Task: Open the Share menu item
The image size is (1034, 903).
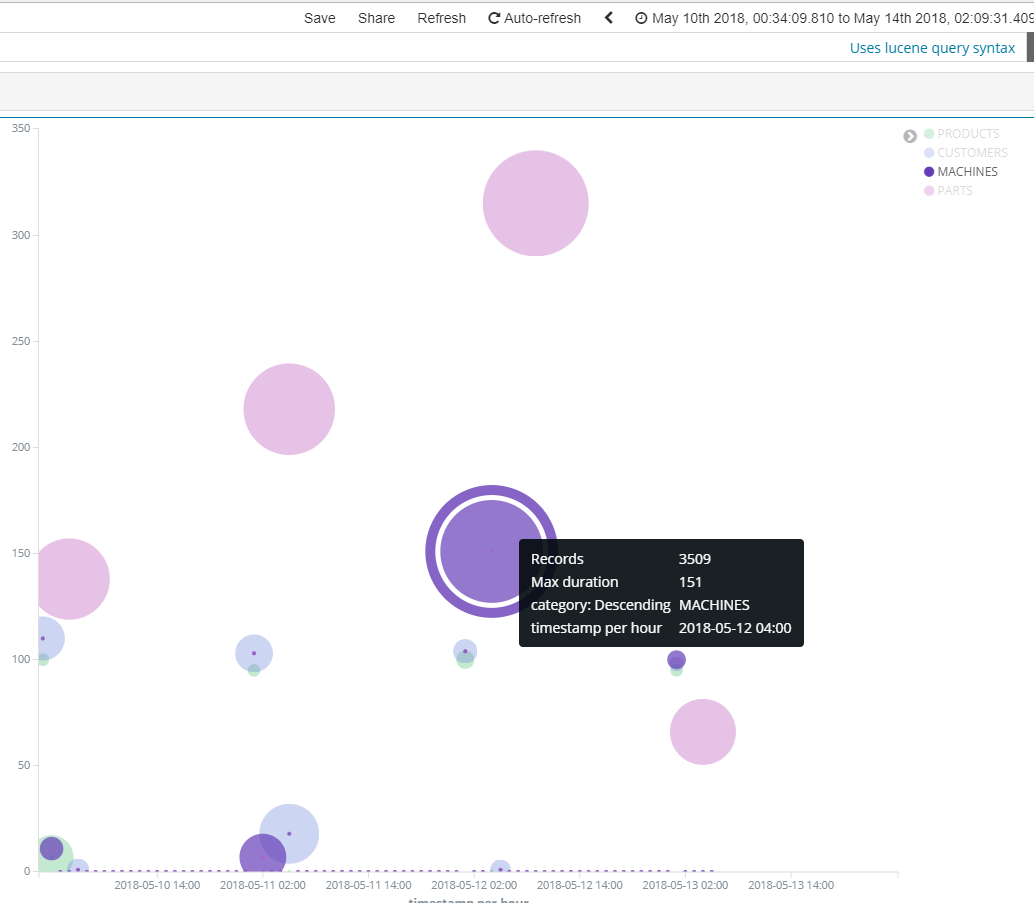Action: 377,18
